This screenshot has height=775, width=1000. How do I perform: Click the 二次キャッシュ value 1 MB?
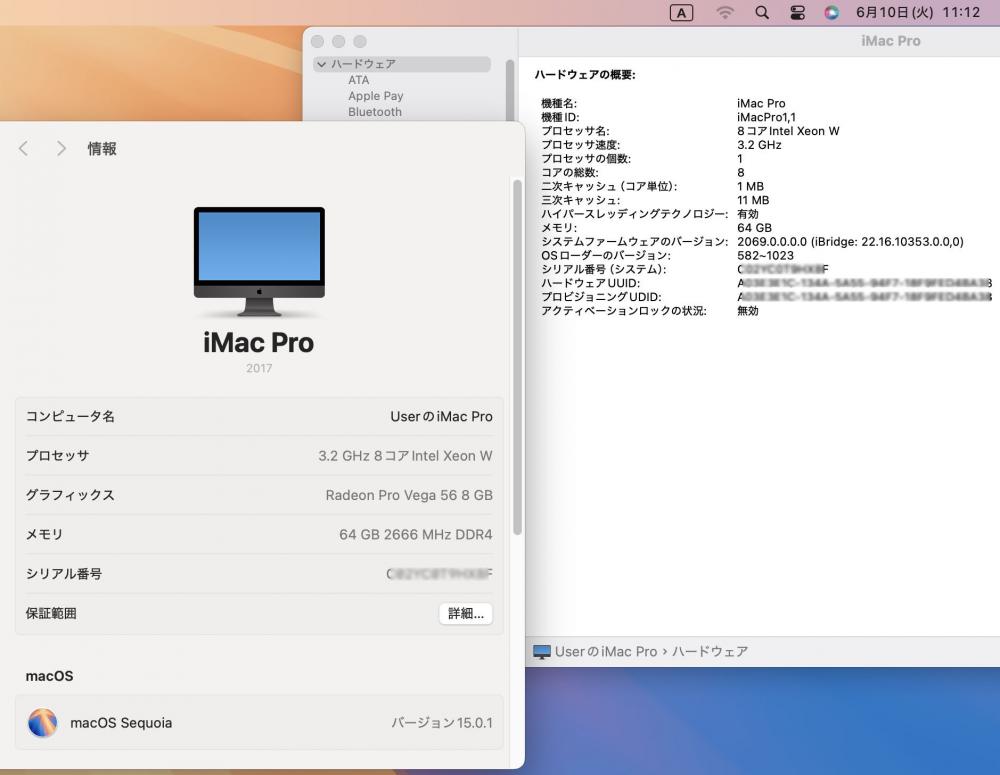click(x=750, y=186)
